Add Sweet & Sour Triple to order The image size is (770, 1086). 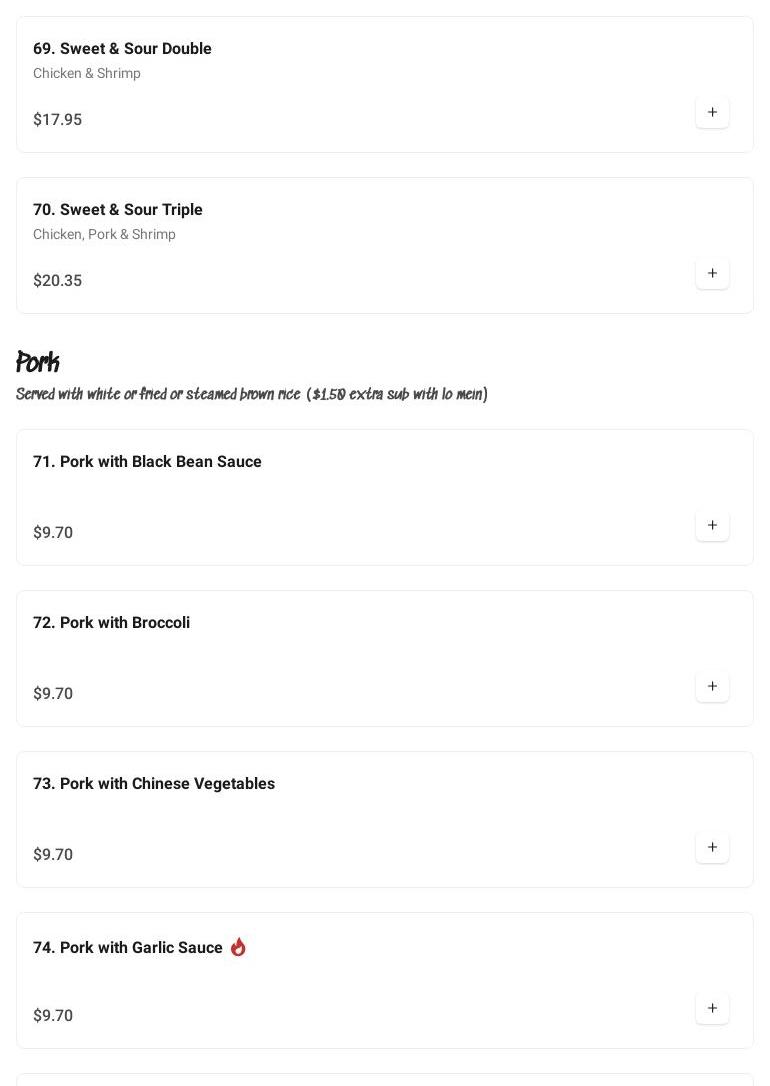coord(712,274)
